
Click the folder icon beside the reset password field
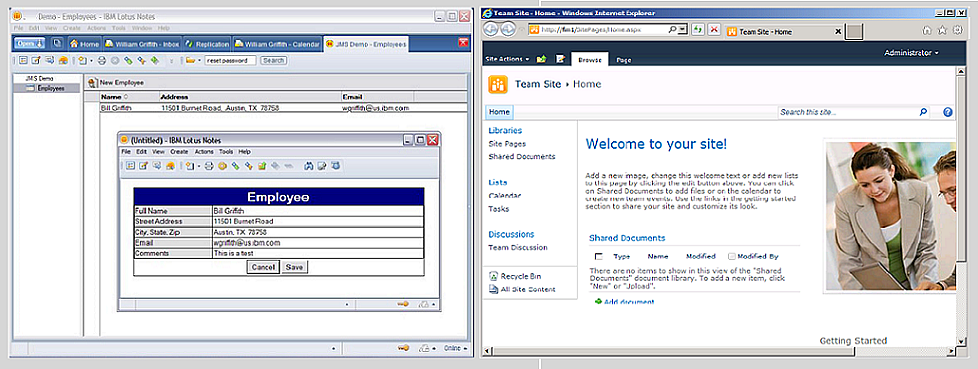tap(190, 60)
